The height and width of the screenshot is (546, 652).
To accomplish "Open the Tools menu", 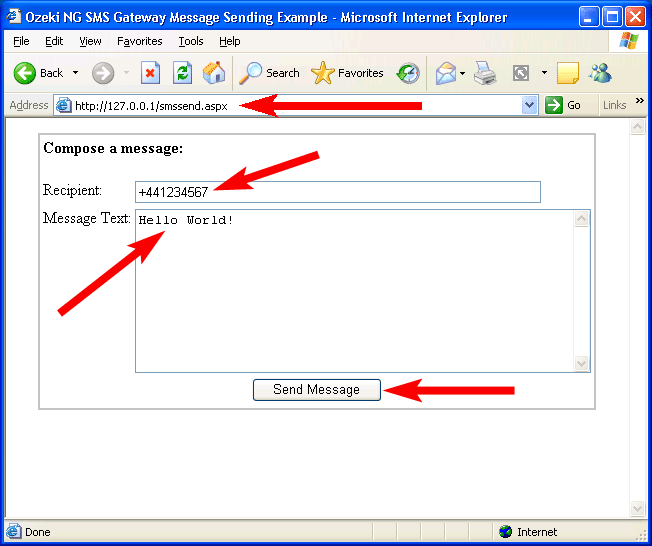I will click(x=191, y=41).
